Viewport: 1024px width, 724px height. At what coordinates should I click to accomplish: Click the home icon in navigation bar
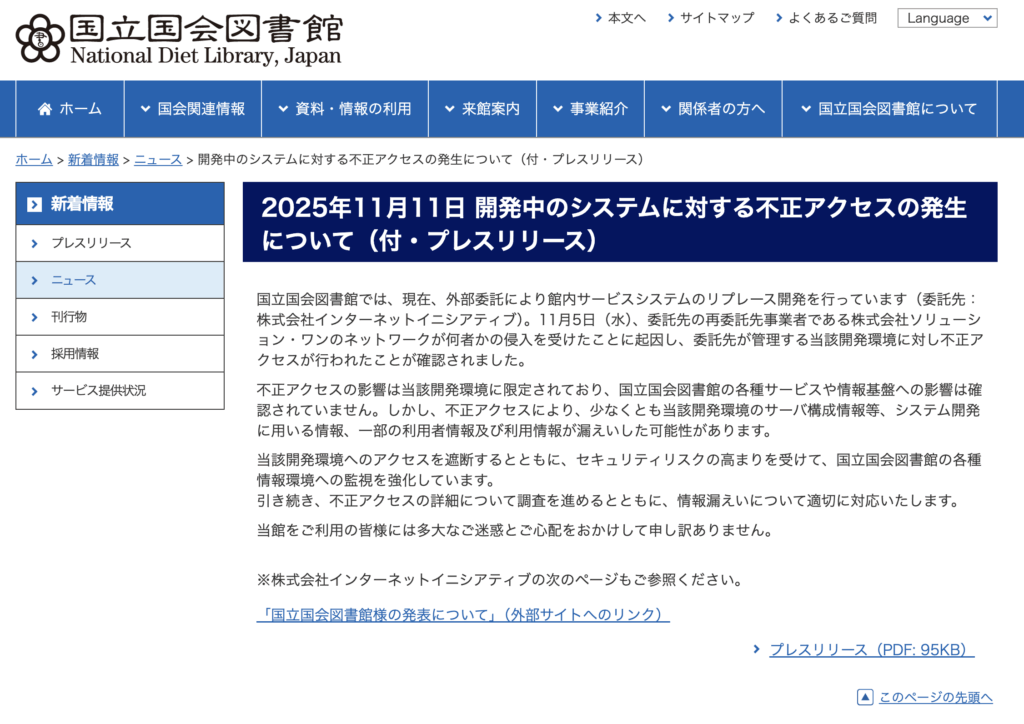point(45,109)
